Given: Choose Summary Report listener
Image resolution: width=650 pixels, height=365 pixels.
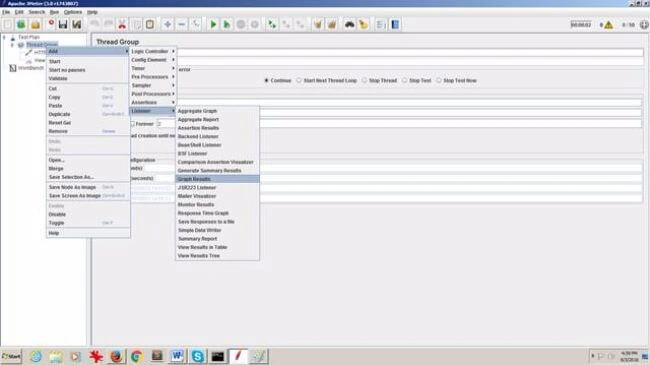Looking at the screenshot, I should click(218, 239).
